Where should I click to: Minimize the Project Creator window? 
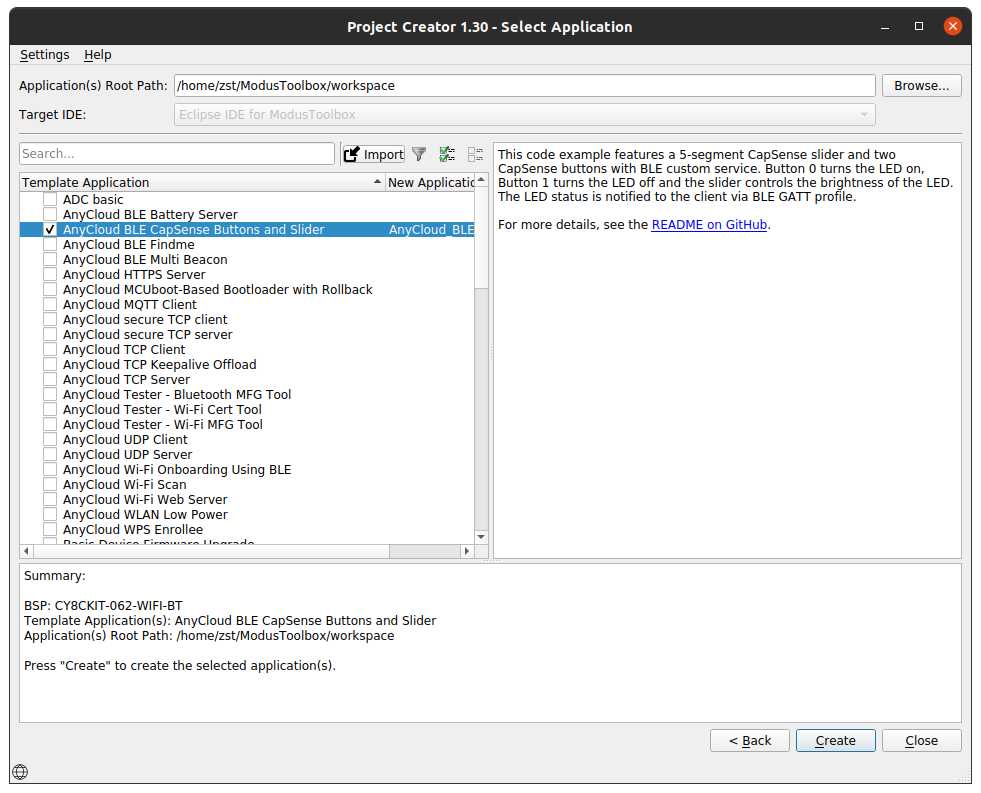pyautogui.click(x=885, y=27)
